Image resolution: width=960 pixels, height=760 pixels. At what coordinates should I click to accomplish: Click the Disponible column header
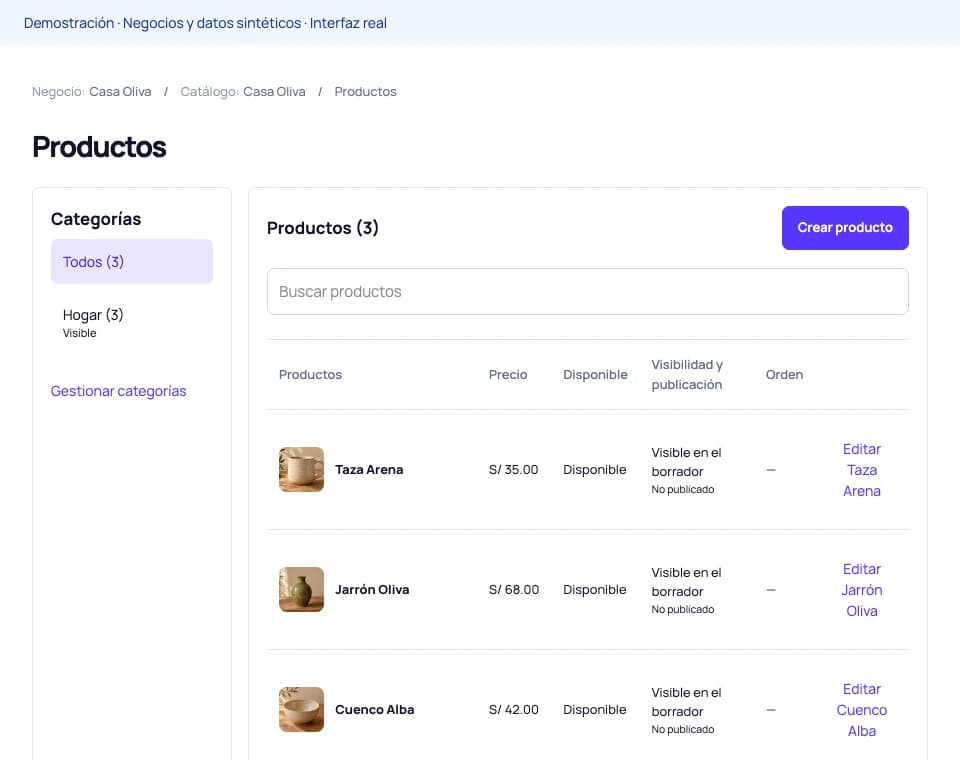[595, 374]
